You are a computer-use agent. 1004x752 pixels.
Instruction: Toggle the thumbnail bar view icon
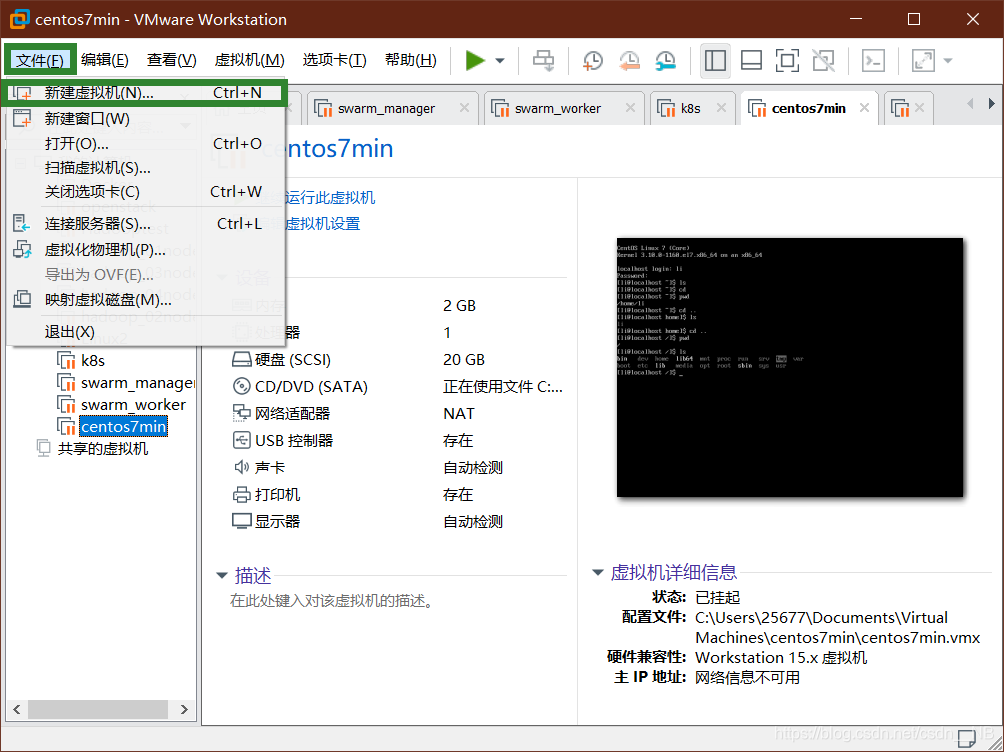[751, 60]
